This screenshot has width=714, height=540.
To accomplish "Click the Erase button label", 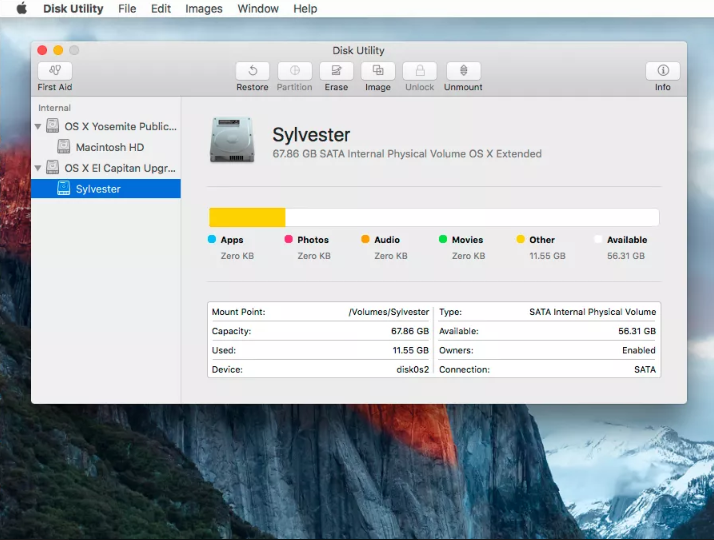I will (x=336, y=87).
